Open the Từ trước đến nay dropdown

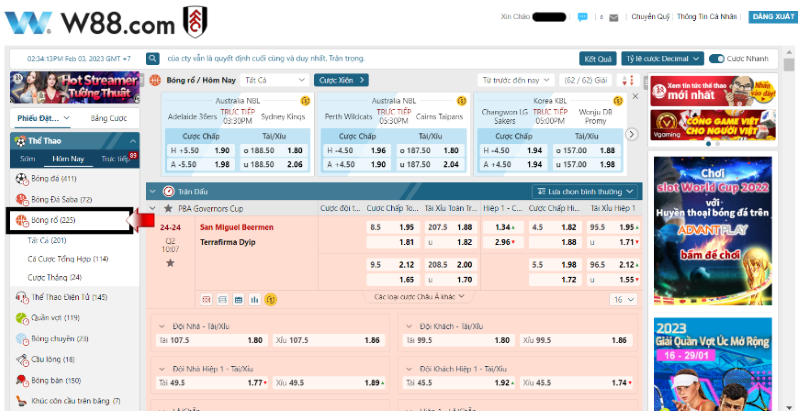(x=516, y=81)
